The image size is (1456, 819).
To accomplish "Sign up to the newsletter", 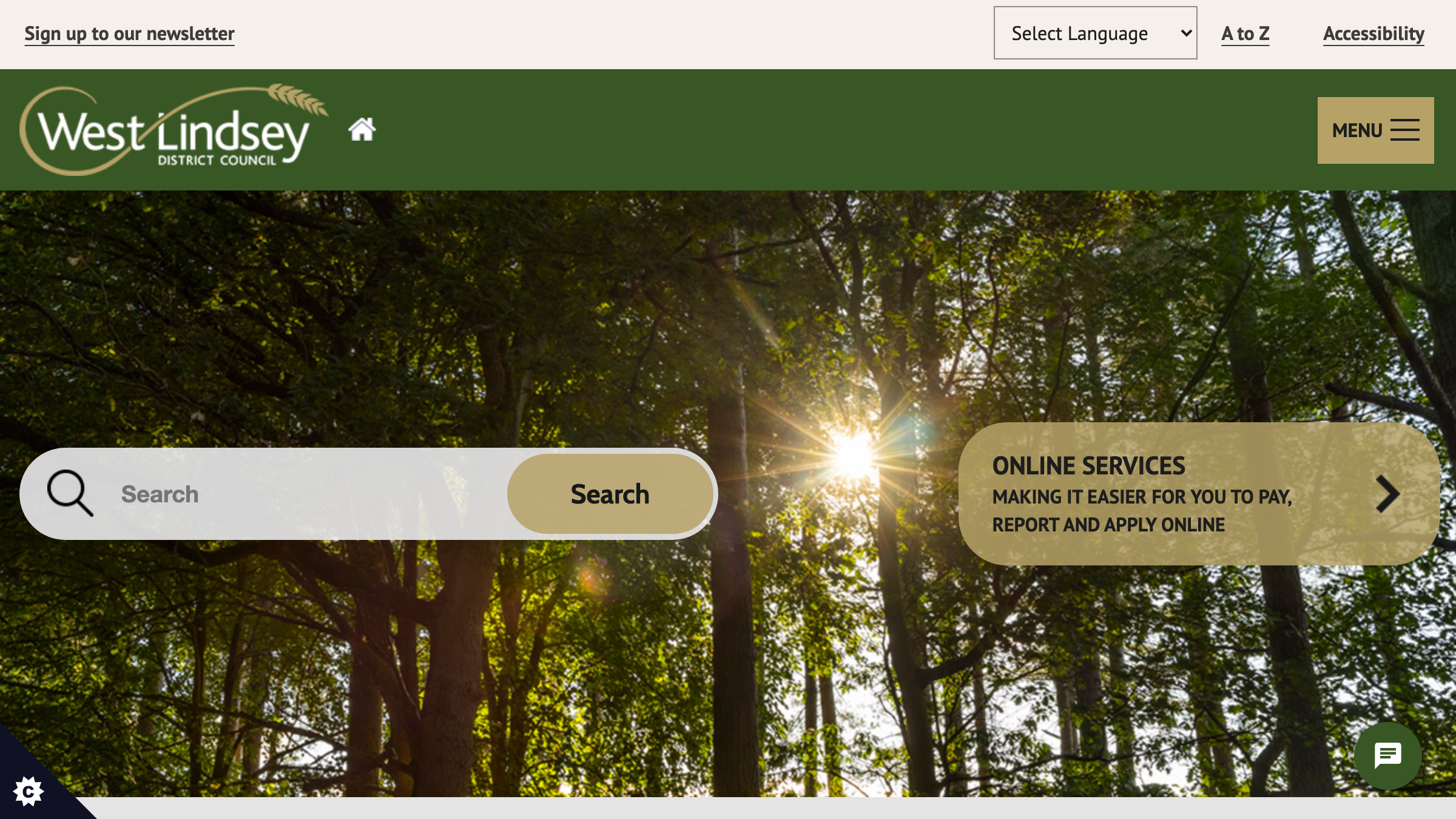I will coord(129,34).
